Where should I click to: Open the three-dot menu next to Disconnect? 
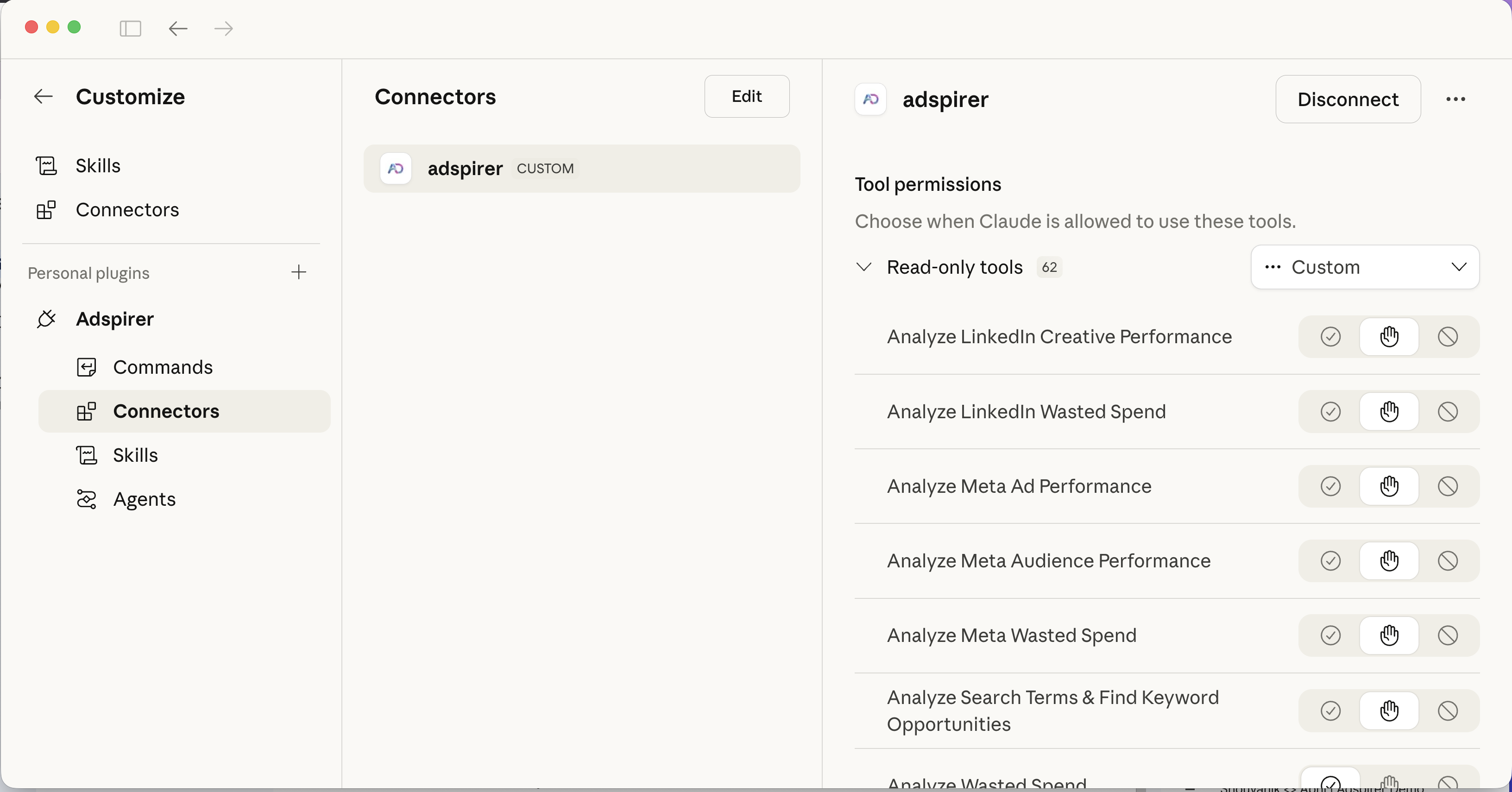click(1456, 99)
